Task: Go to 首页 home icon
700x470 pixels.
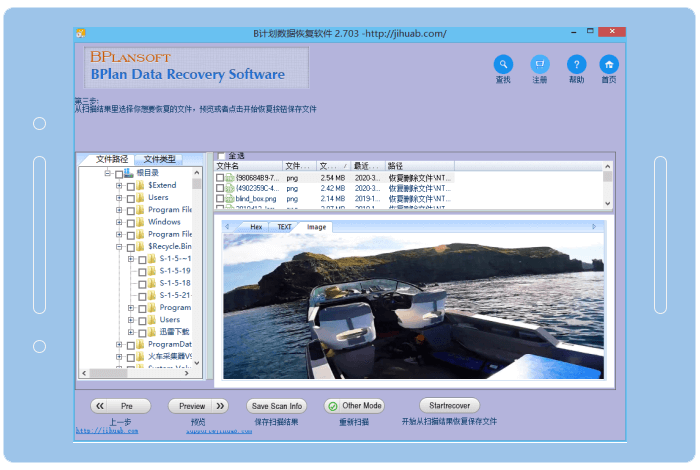Action: click(609, 64)
